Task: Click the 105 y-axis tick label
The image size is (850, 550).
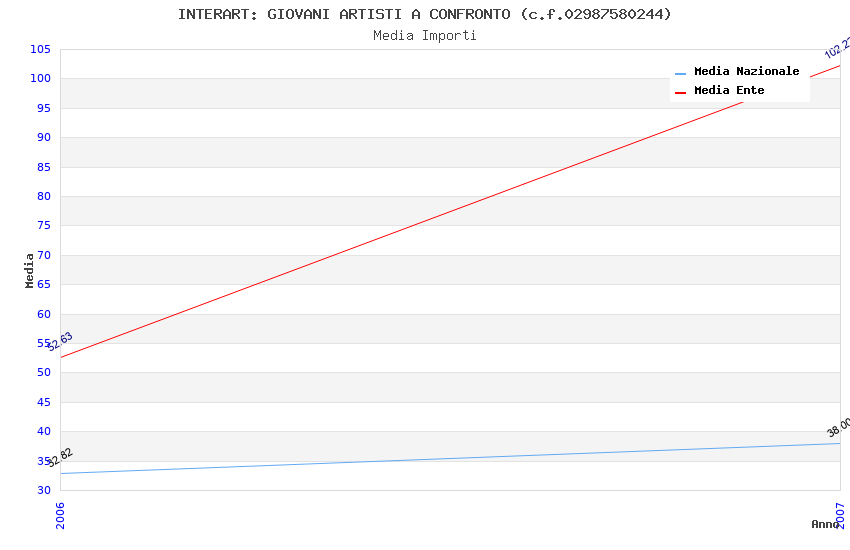Action: click(x=40, y=49)
